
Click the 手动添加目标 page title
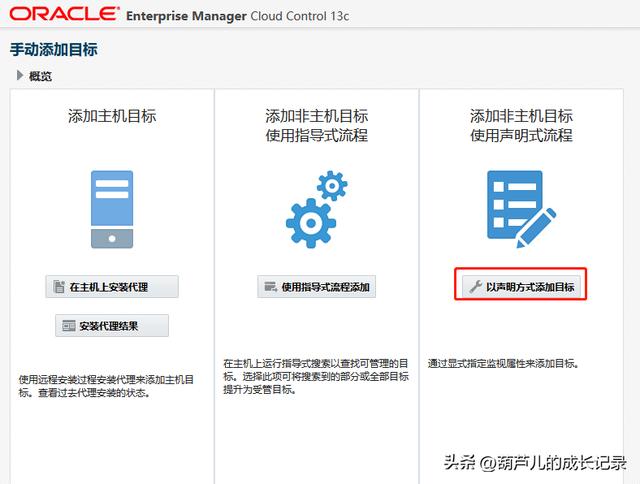(53, 49)
